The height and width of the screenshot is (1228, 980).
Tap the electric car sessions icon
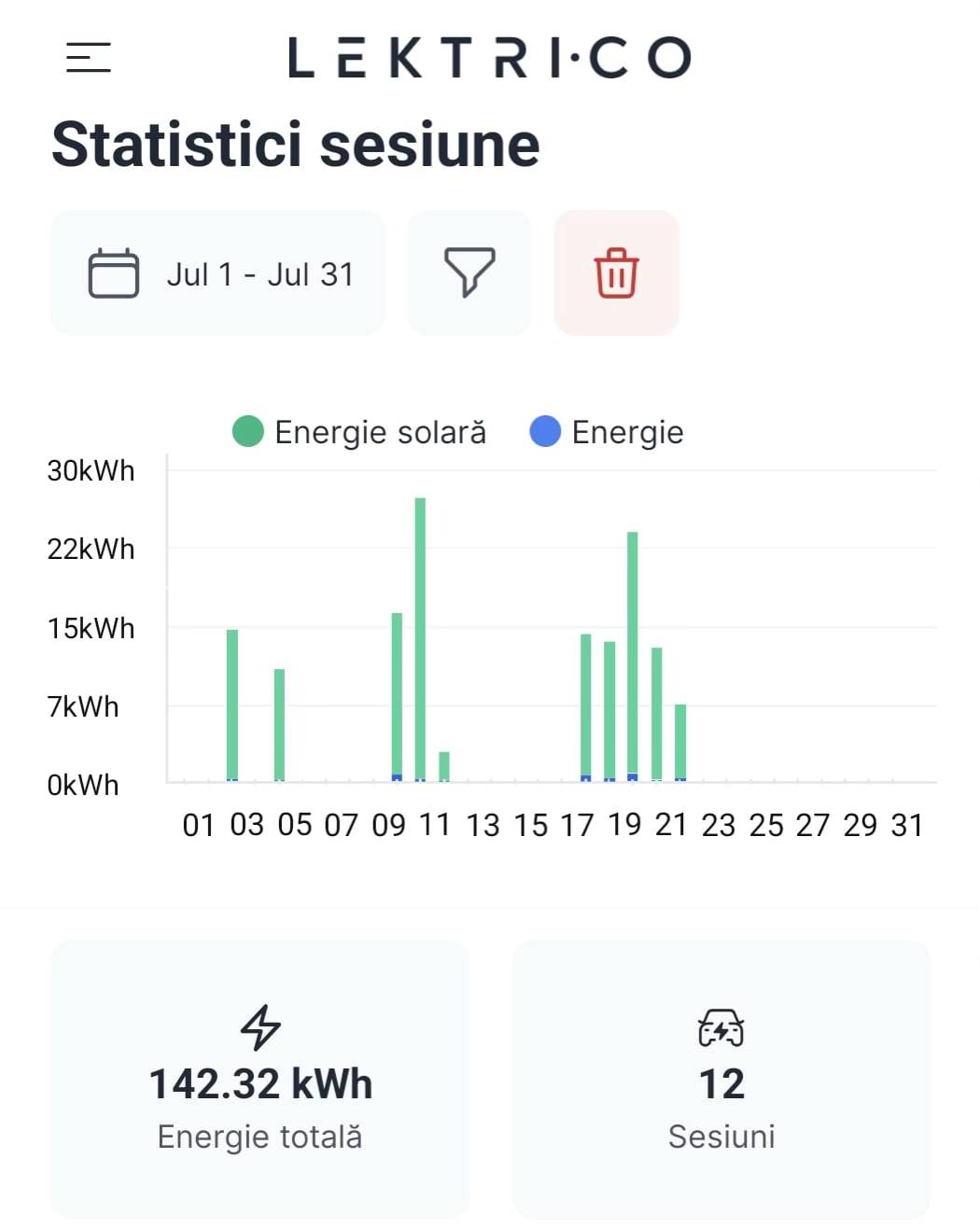721,1028
